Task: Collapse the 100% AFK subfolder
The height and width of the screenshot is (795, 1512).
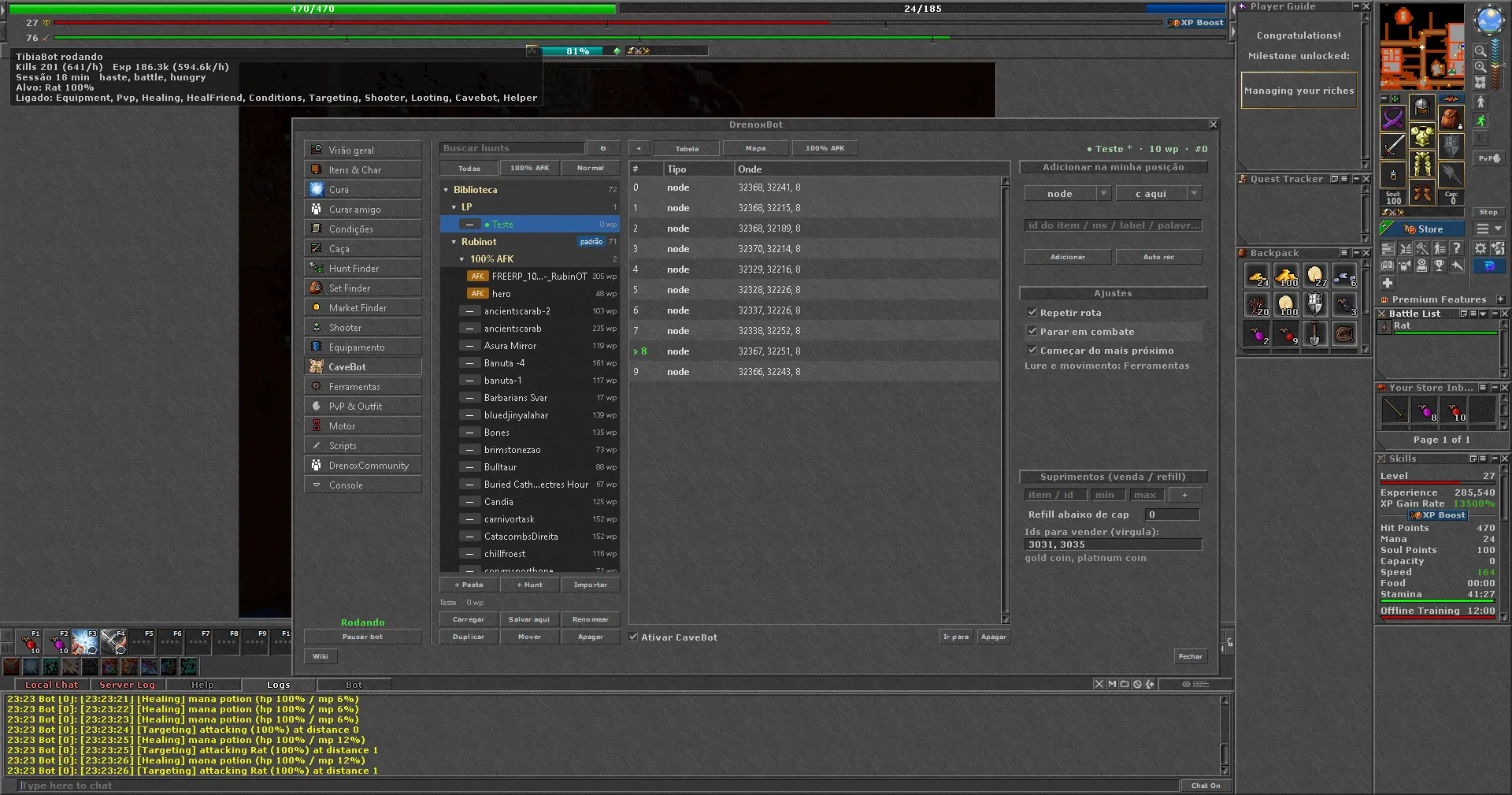Action: coord(461,259)
